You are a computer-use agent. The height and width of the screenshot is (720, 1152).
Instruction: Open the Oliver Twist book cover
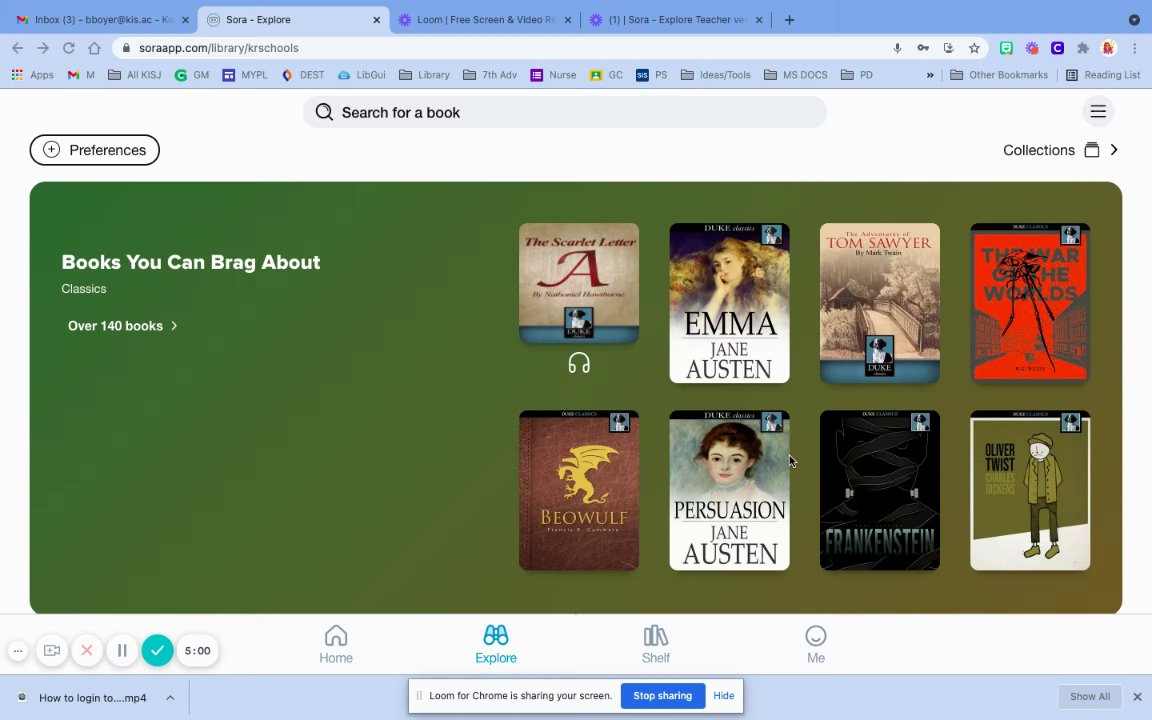[x=1030, y=491]
